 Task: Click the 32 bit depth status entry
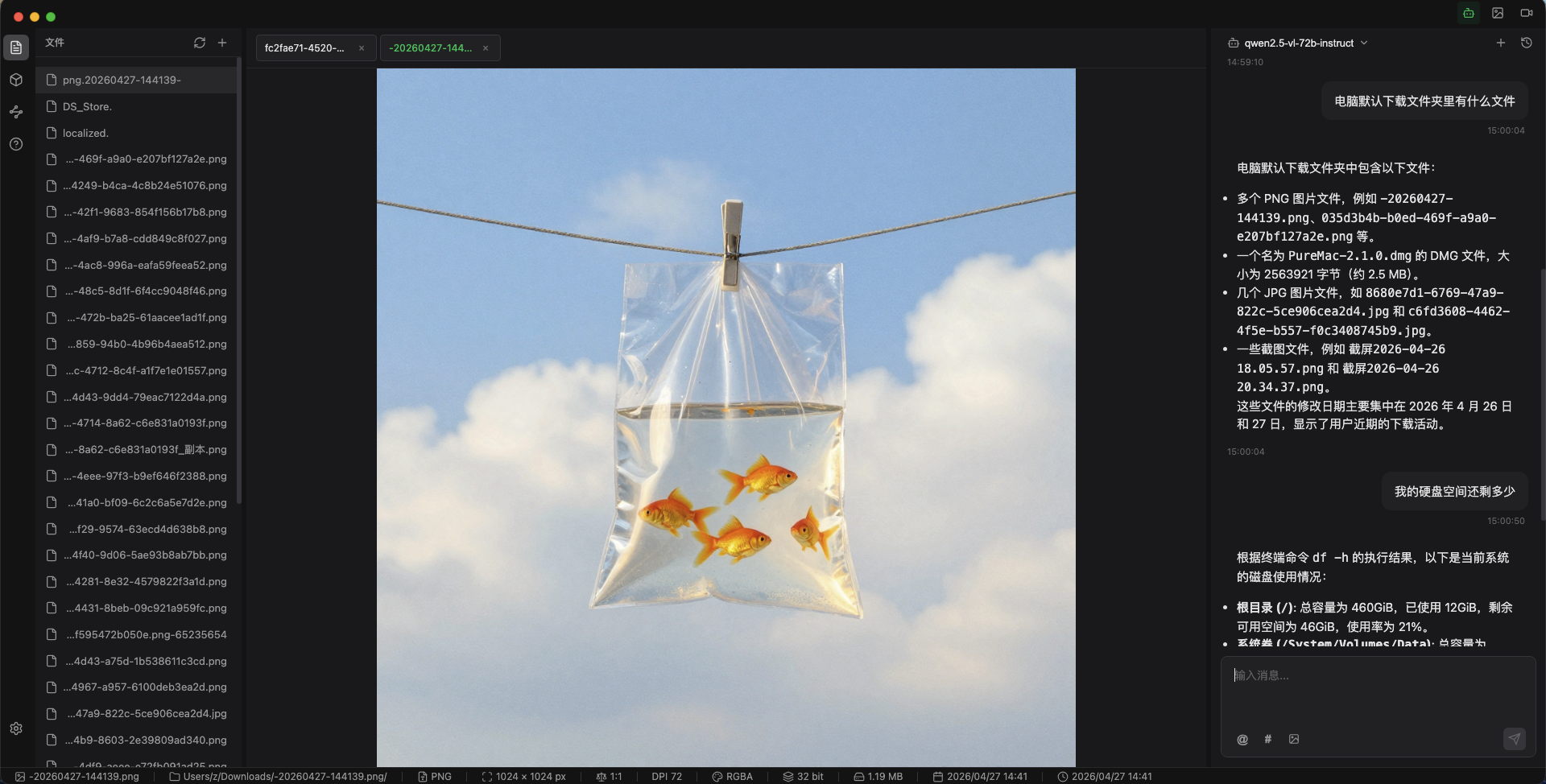[x=803, y=777]
